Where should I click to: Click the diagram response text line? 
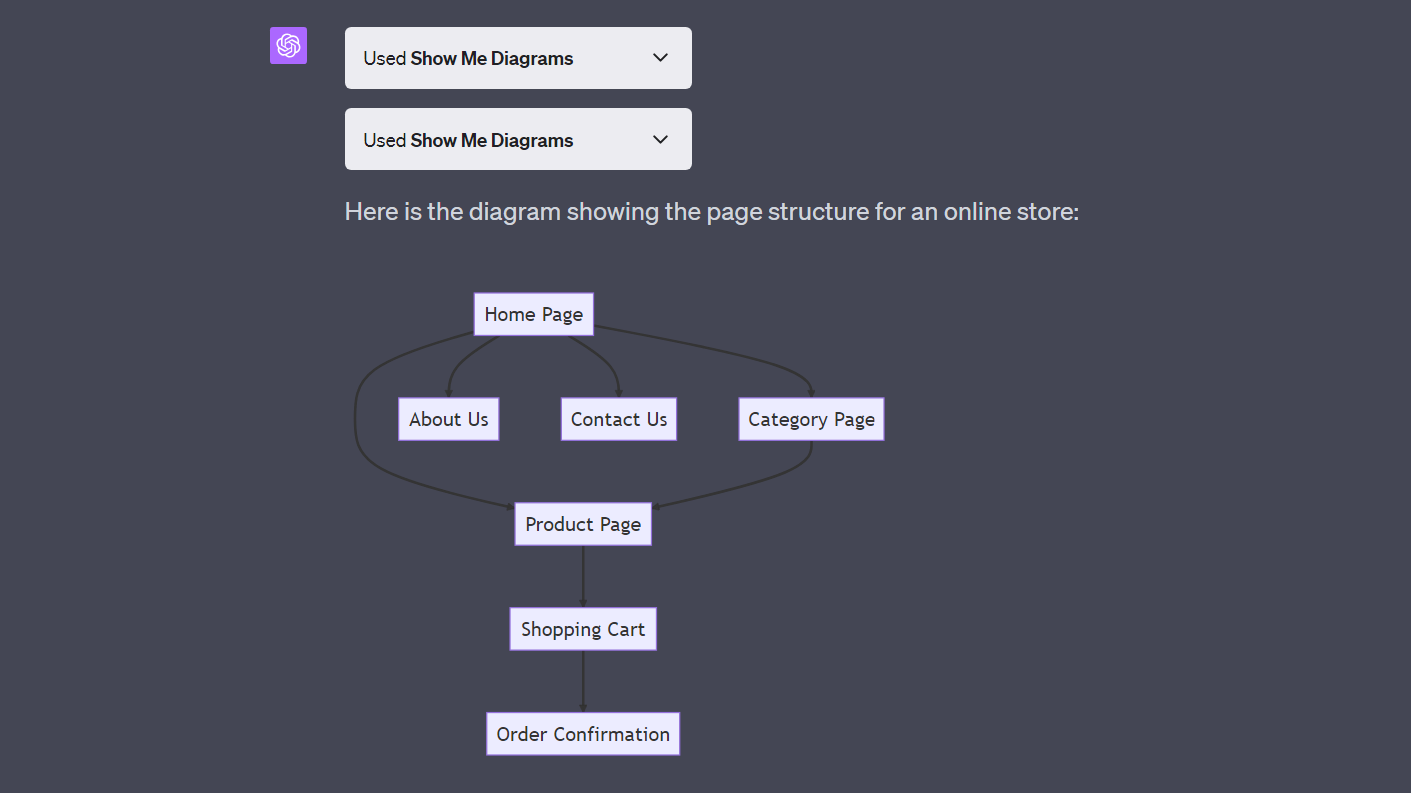(x=711, y=211)
